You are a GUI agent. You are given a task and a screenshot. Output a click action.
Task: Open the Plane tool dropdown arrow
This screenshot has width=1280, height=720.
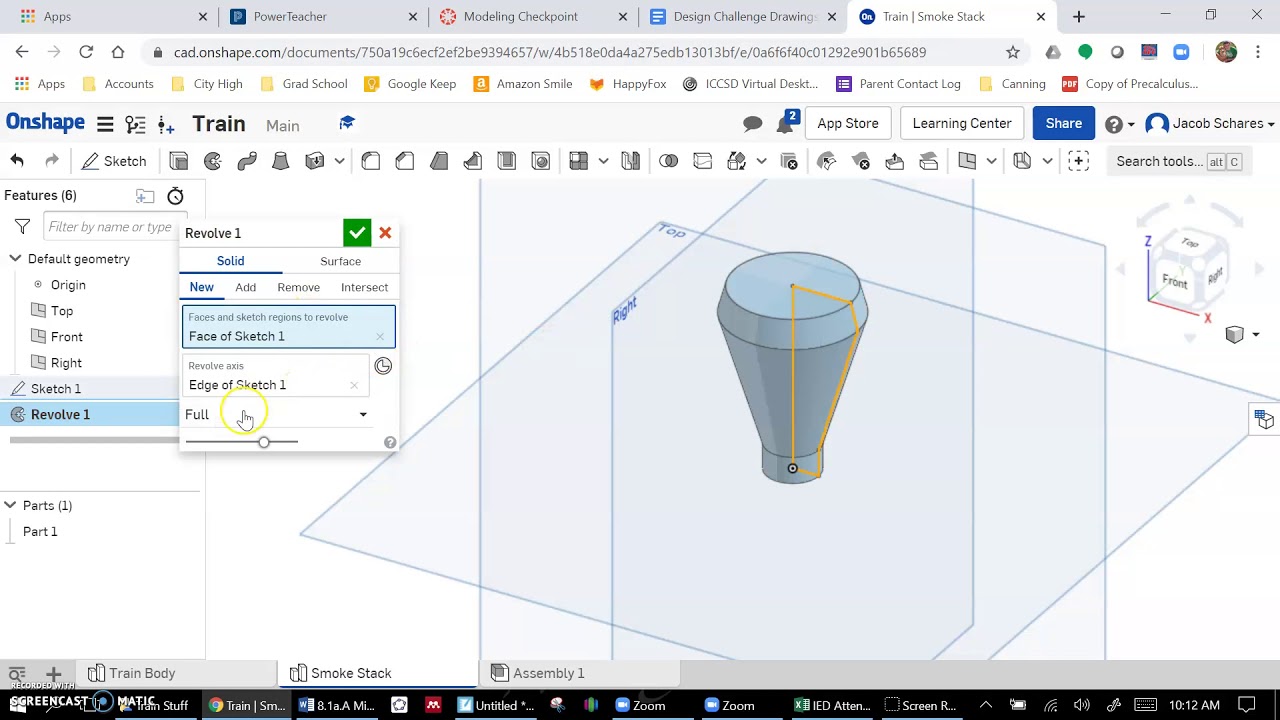991,161
